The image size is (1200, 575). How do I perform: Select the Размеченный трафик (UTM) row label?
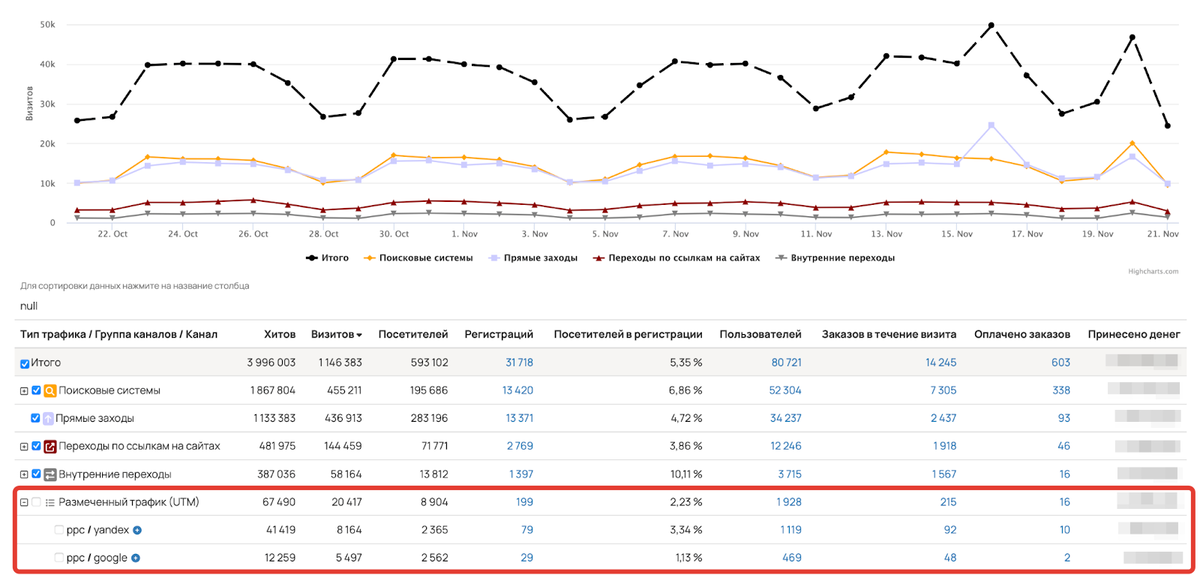[x=129, y=502]
